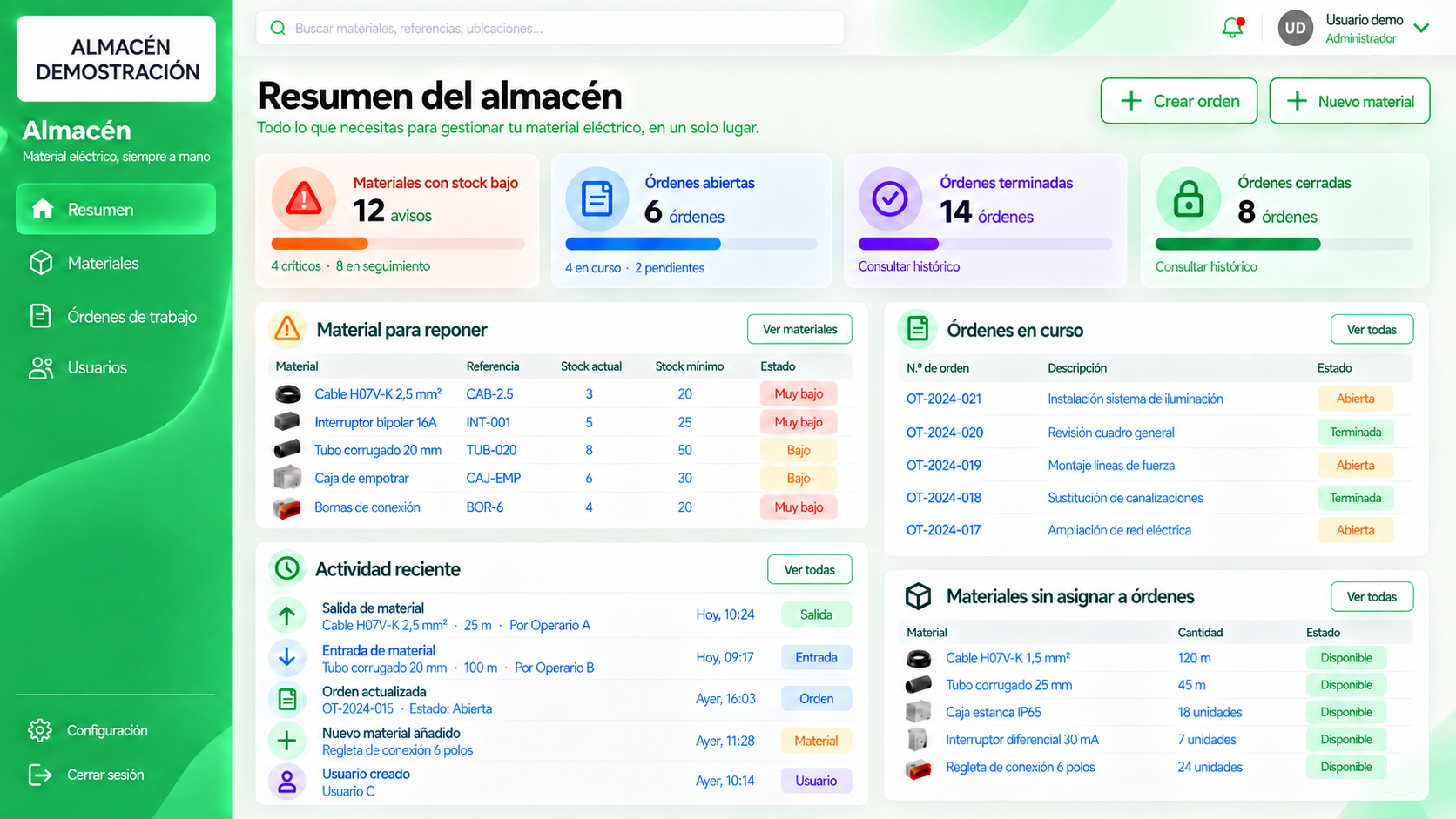Screen dimensions: 1456x819
Task: Click Ver todas in Materiales sin asignar
Action: pyautogui.click(x=1372, y=596)
